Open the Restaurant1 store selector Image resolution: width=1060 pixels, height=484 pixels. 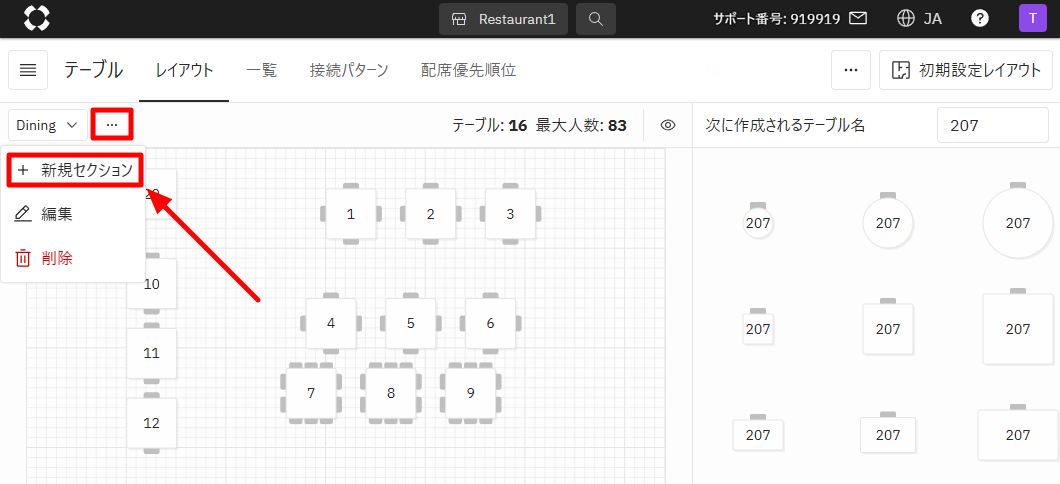click(x=504, y=19)
